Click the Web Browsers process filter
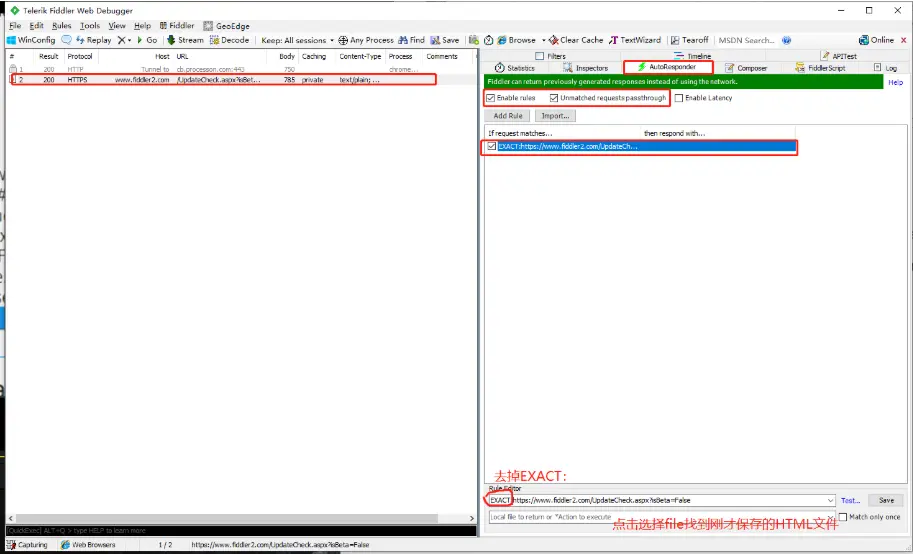 (x=88, y=545)
